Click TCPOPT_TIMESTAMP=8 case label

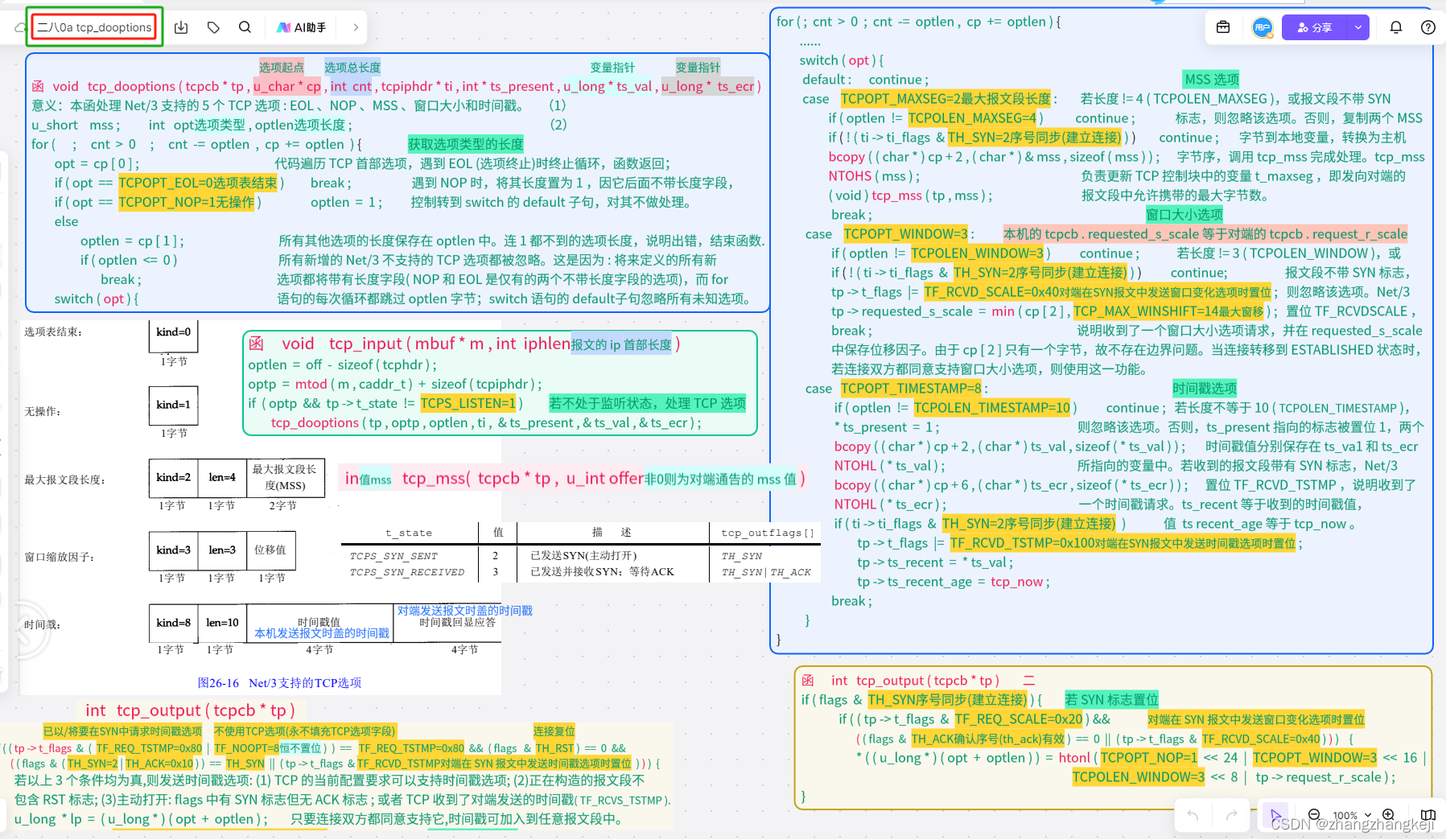(x=911, y=389)
